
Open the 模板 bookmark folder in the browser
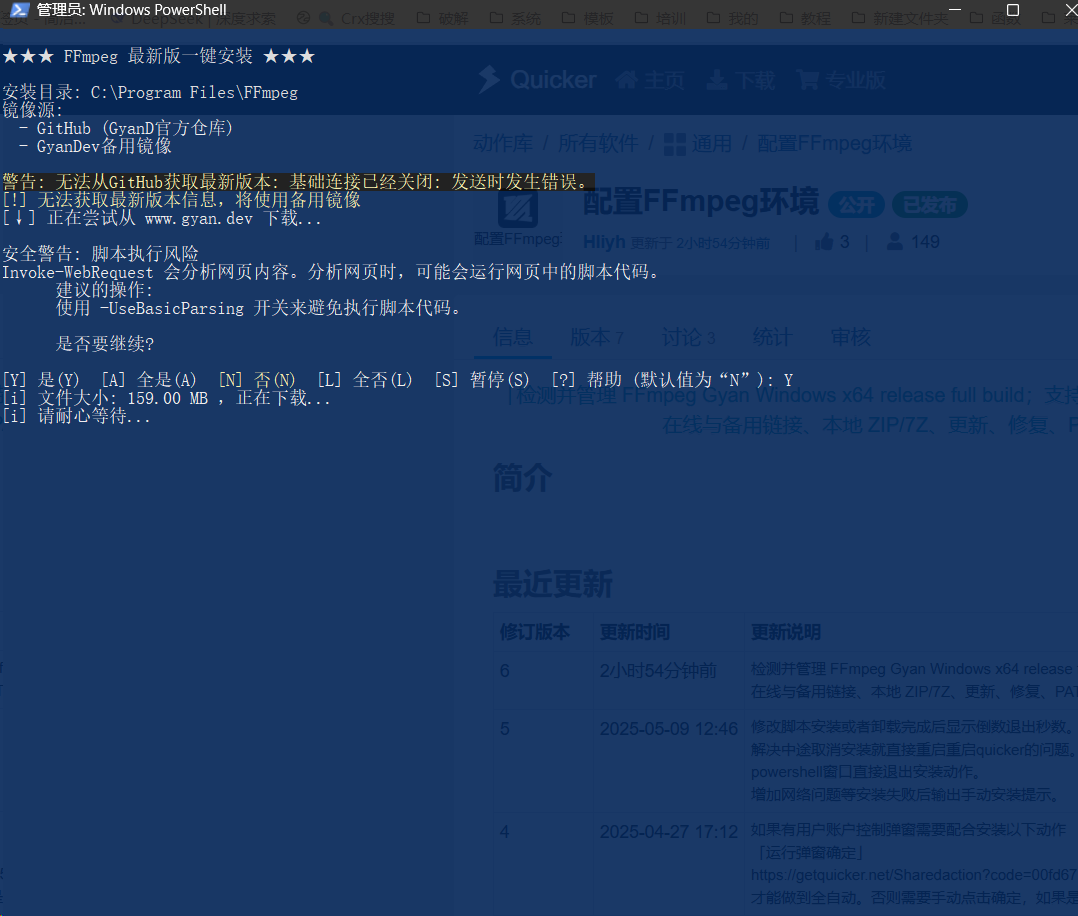pyautogui.click(x=588, y=19)
